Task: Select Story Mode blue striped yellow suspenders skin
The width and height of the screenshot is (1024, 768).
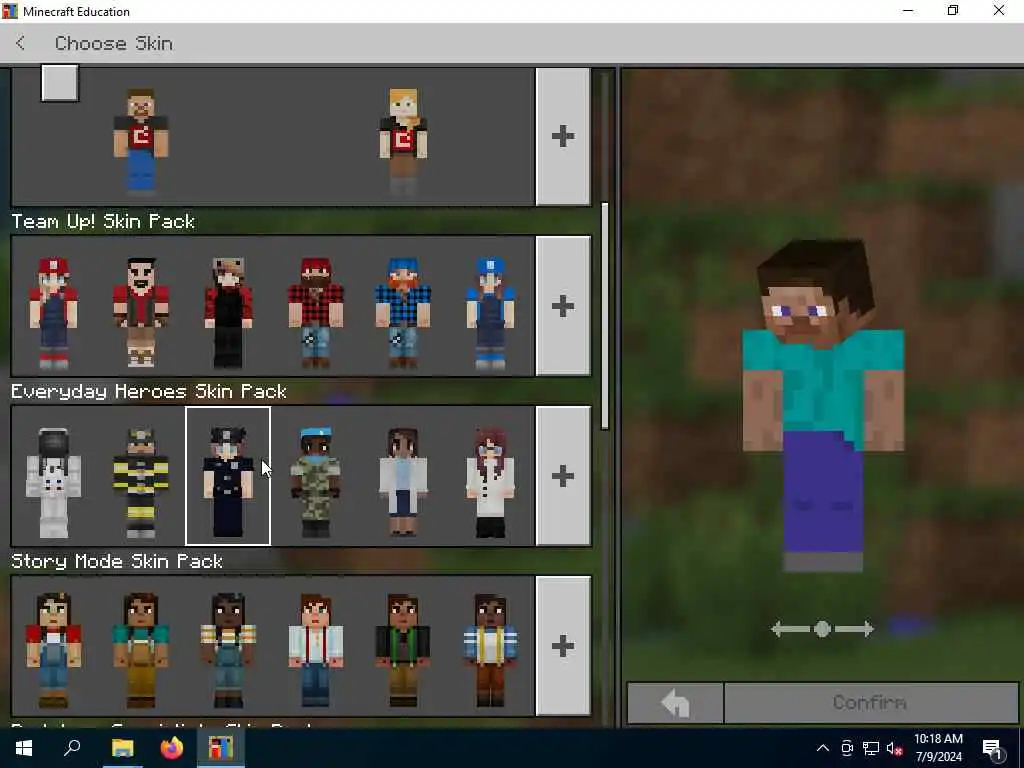Action: pyautogui.click(x=490, y=650)
